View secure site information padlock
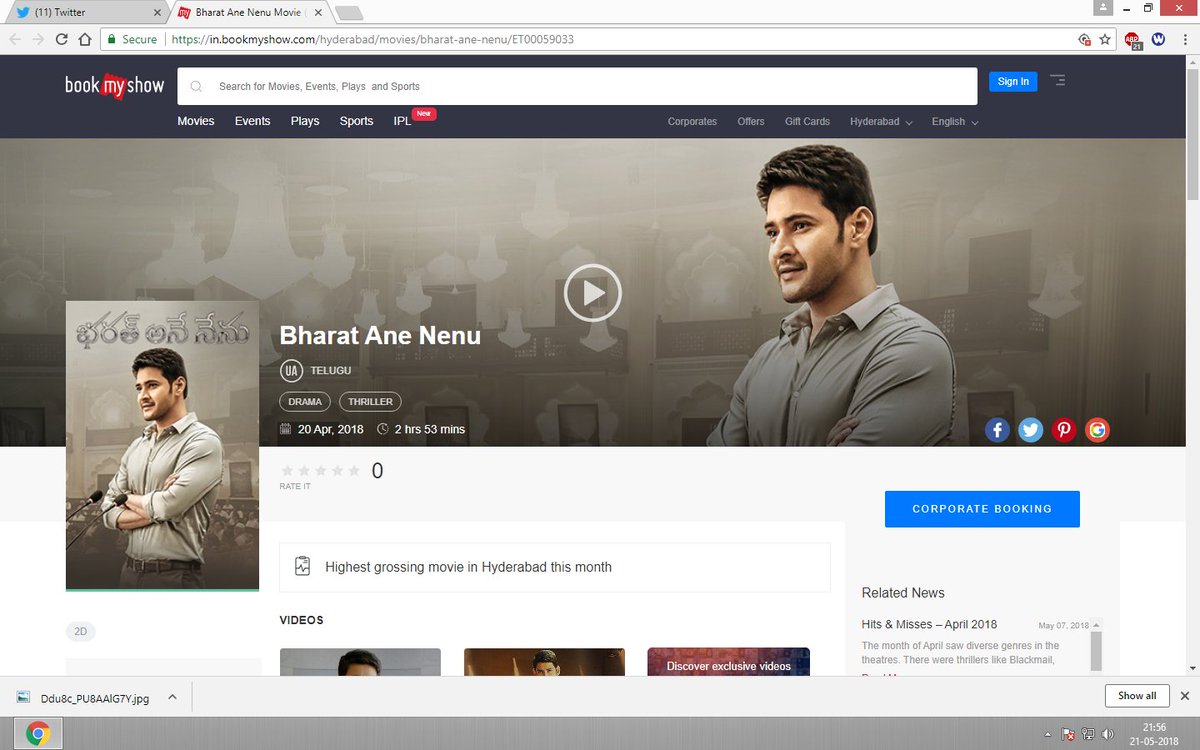1200x750 pixels. click(110, 40)
